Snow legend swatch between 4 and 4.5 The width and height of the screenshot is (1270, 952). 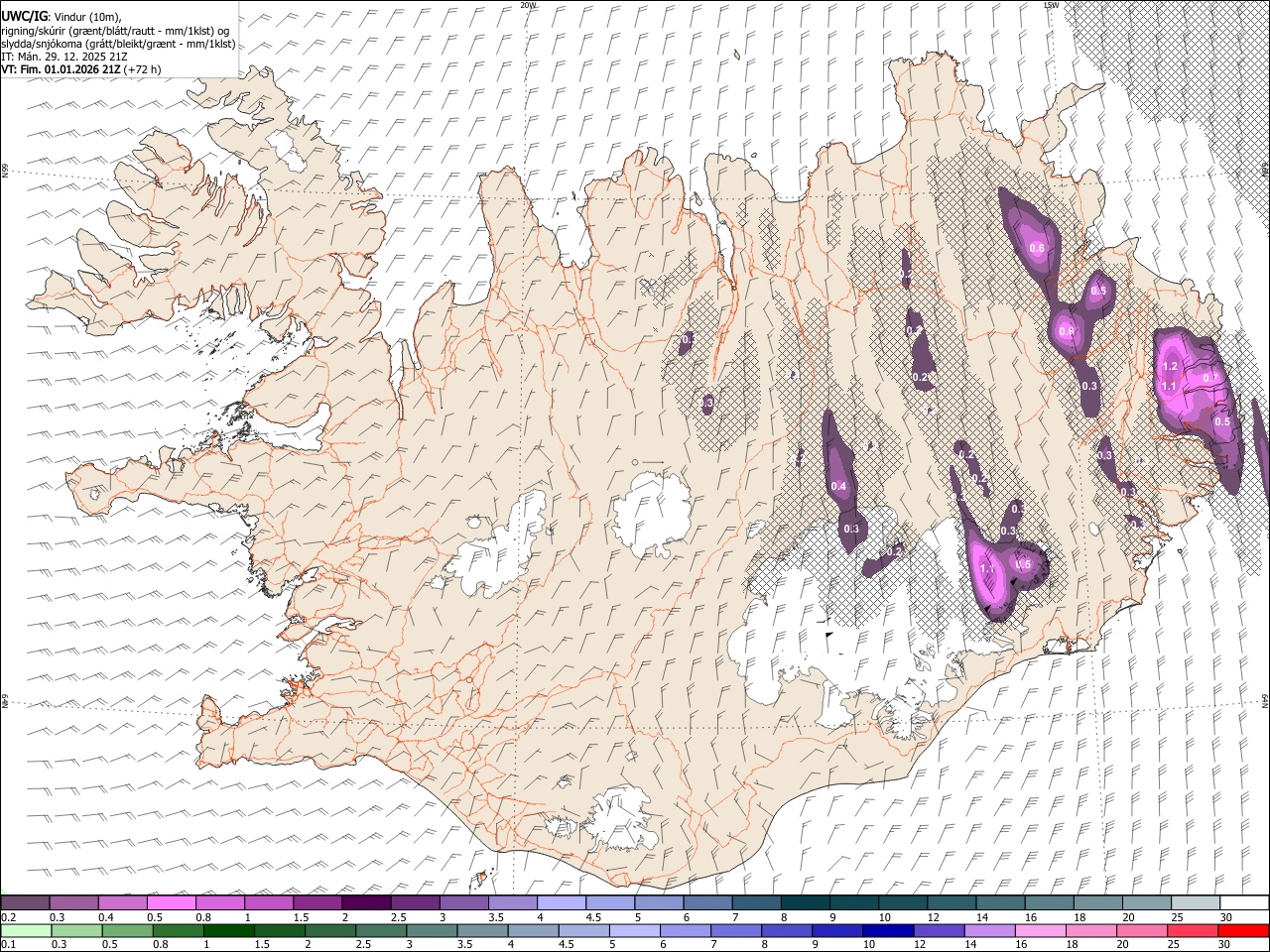pos(562,903)
